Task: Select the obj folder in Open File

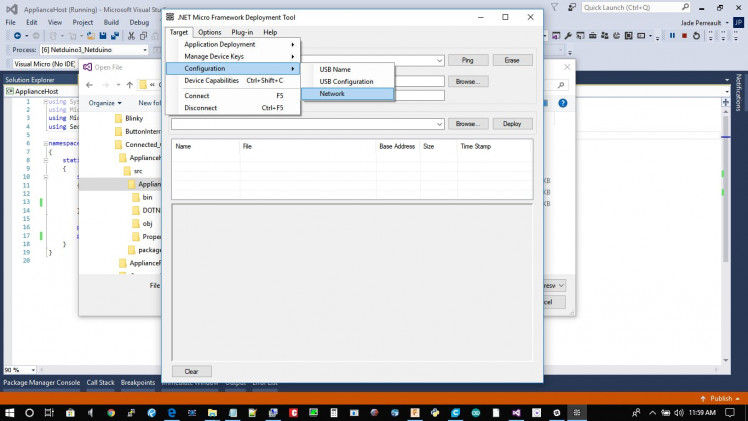Action: click(x=142, y=224)
